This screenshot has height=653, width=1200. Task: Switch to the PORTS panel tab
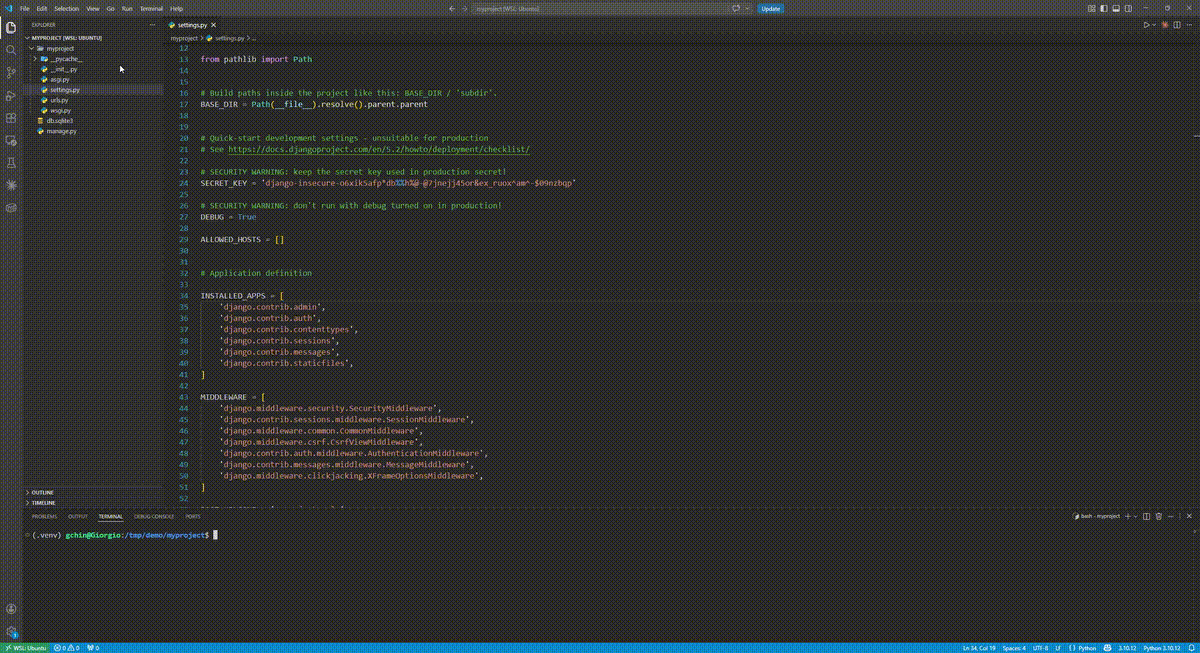pos(193,516)
